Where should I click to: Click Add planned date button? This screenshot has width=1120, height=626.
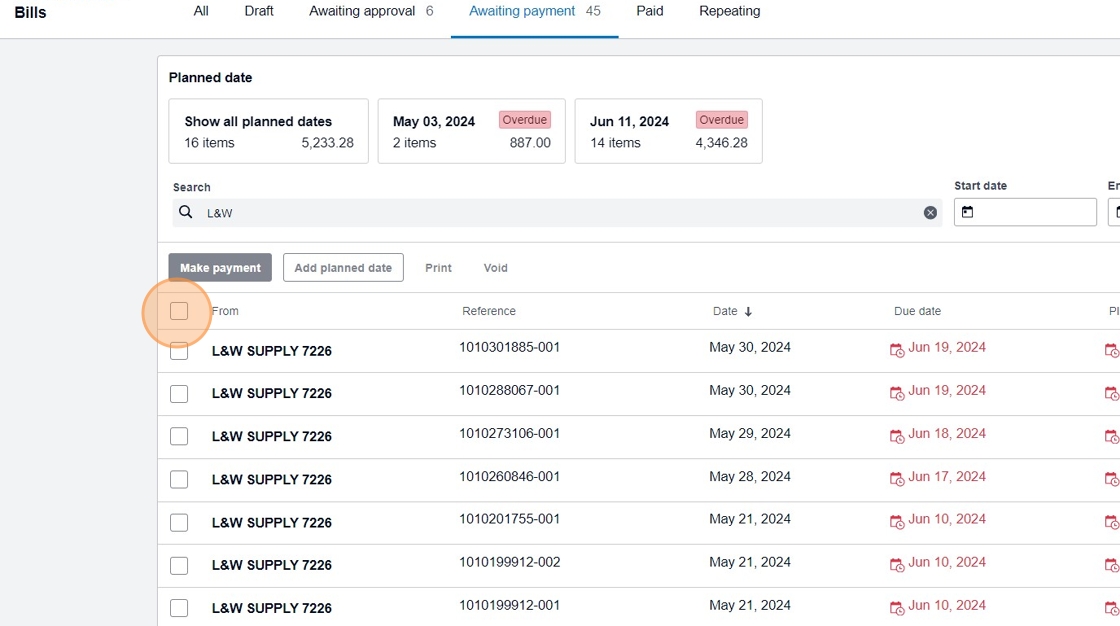[x=343, y=267]
